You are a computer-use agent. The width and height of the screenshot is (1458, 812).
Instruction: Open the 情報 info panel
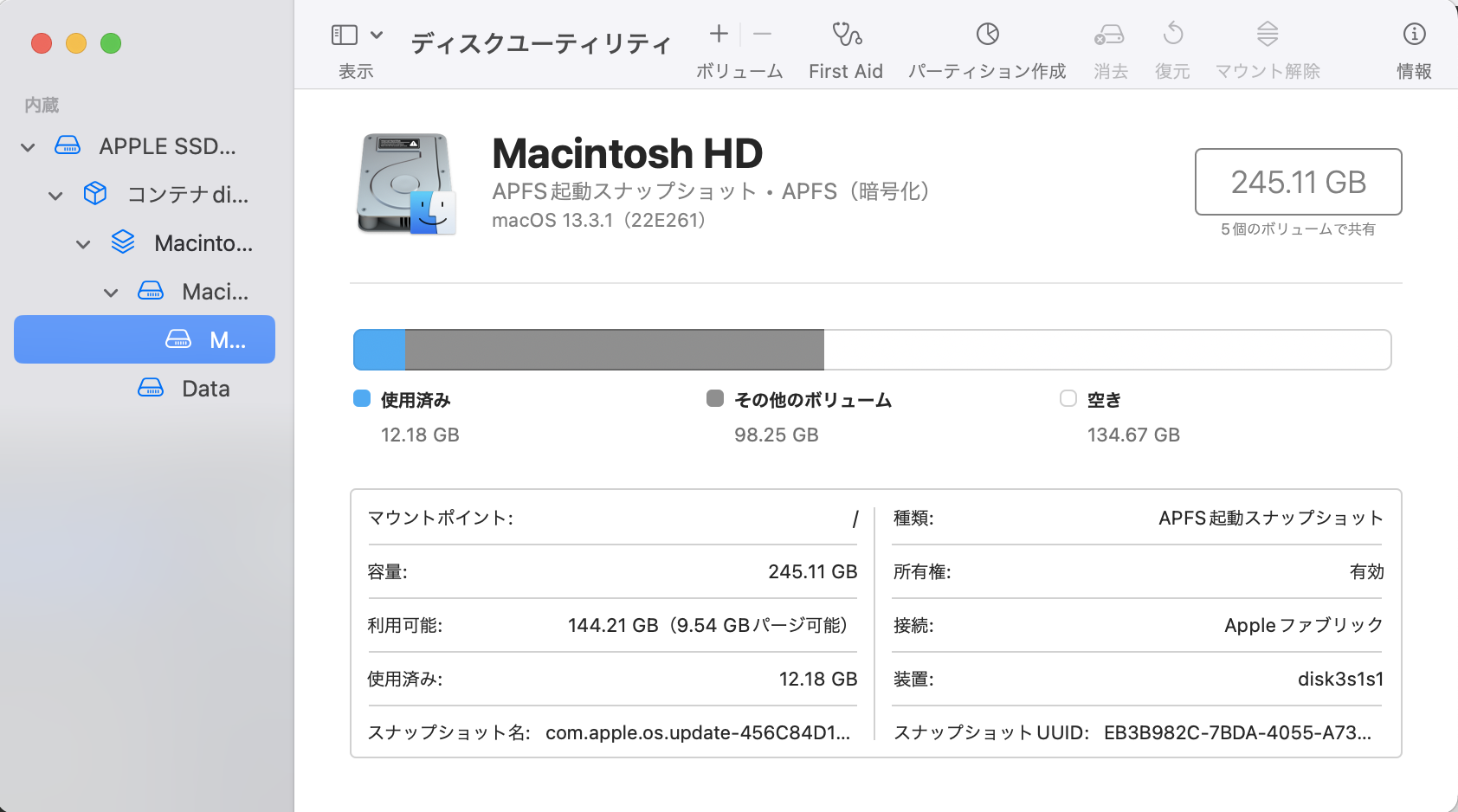pyautogui.click(x=1413, y=48)
